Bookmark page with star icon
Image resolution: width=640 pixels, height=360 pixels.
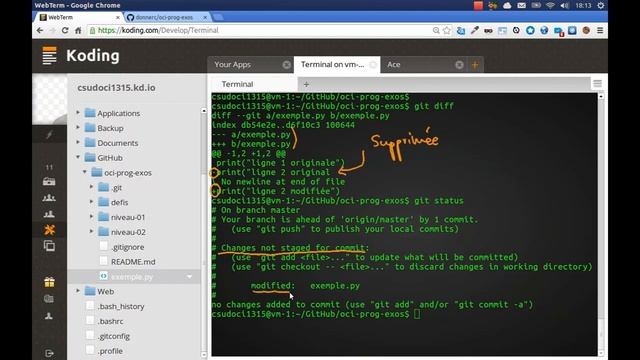click(x=447, y=30)
